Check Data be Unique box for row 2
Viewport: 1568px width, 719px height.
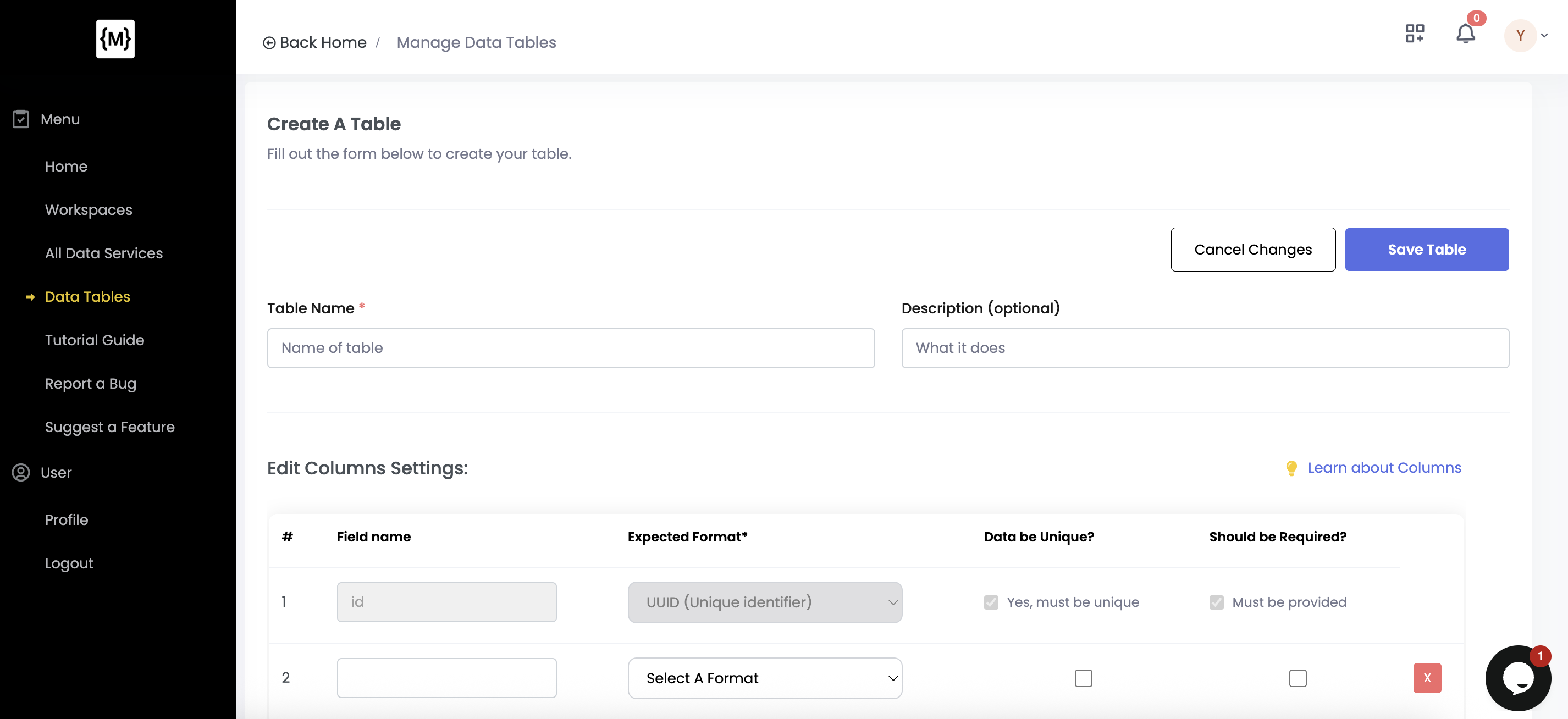(1083, 678)
